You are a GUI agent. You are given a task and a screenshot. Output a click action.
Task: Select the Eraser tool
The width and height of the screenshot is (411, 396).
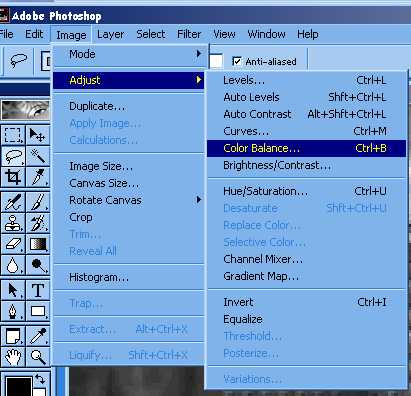(x=13, y=244)
